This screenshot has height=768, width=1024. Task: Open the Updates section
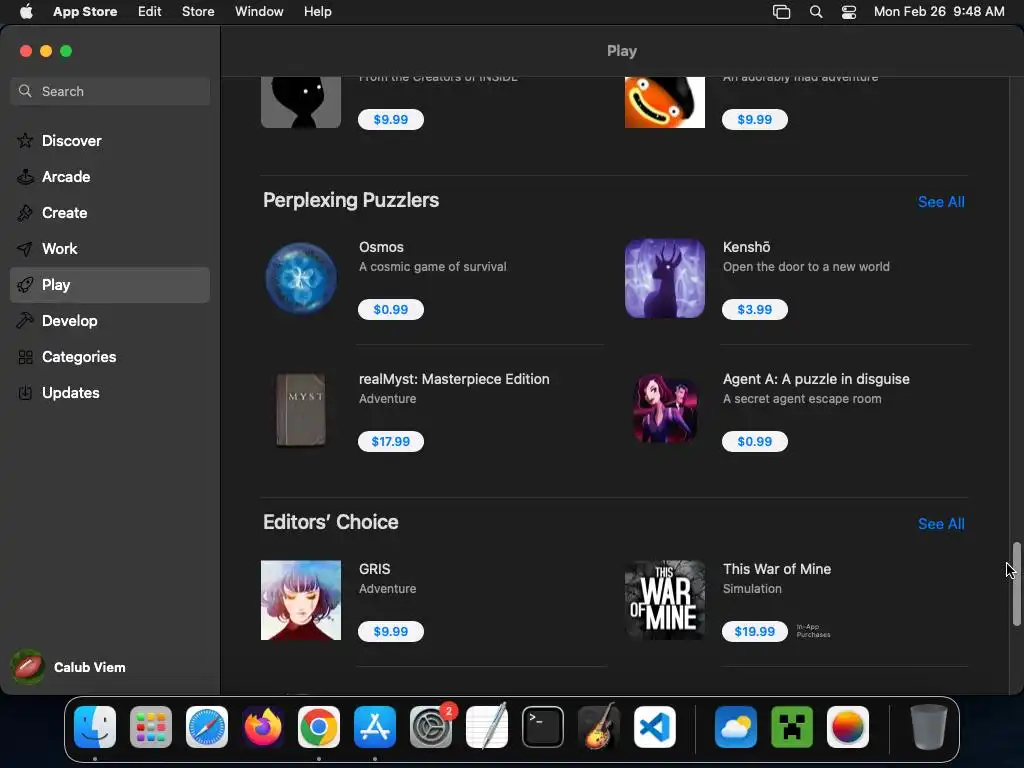pos(110,392)
